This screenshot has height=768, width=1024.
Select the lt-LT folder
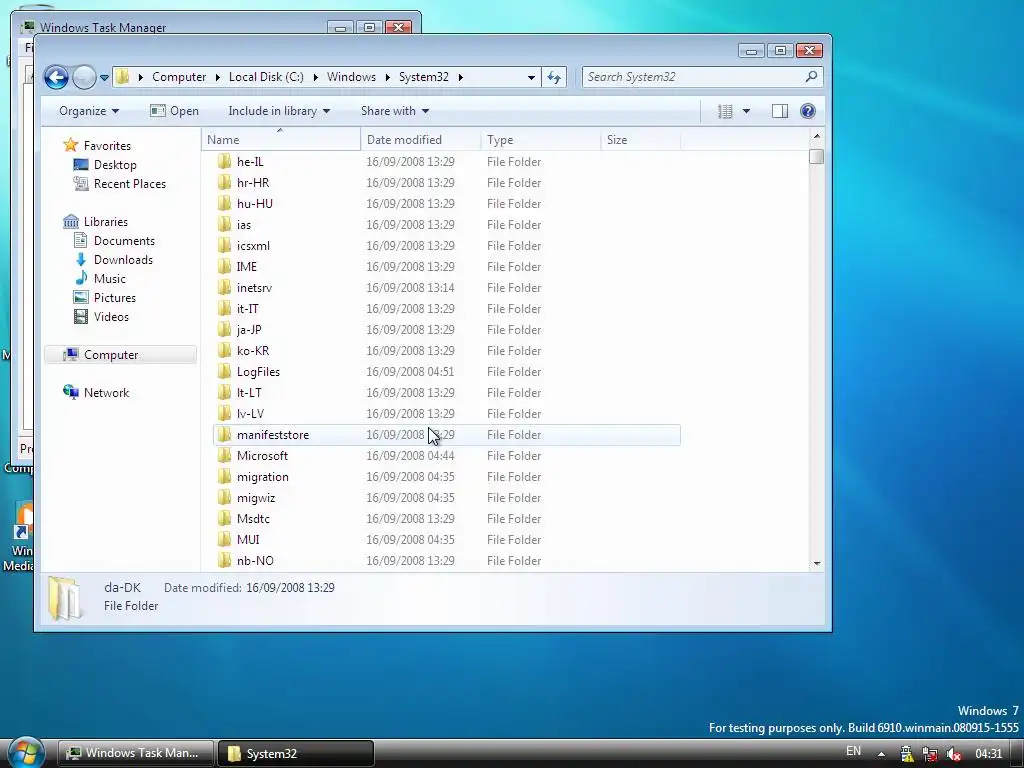coord(447,392)
